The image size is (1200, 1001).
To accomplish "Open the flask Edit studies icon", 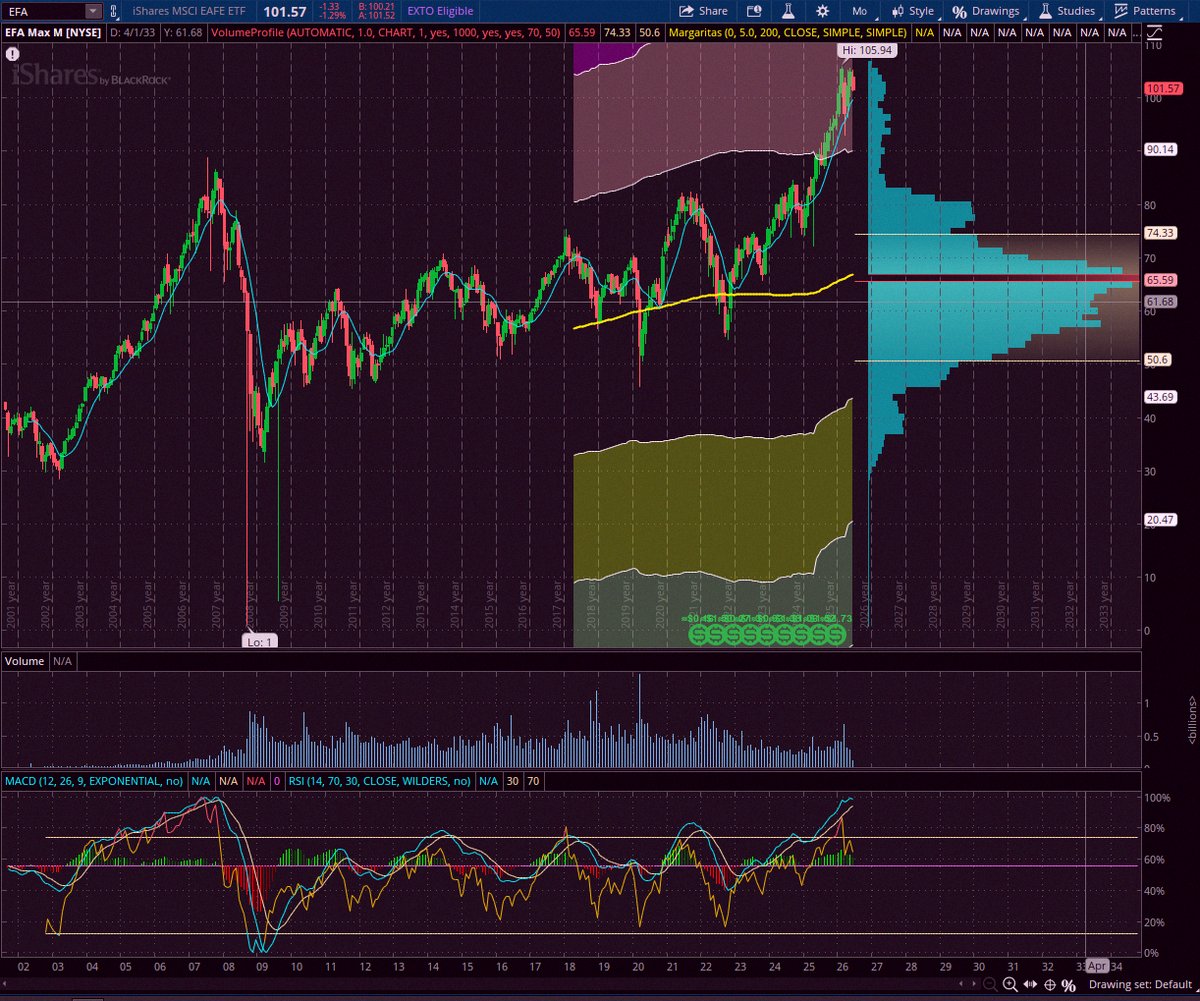I will click(x=788, y=11).
